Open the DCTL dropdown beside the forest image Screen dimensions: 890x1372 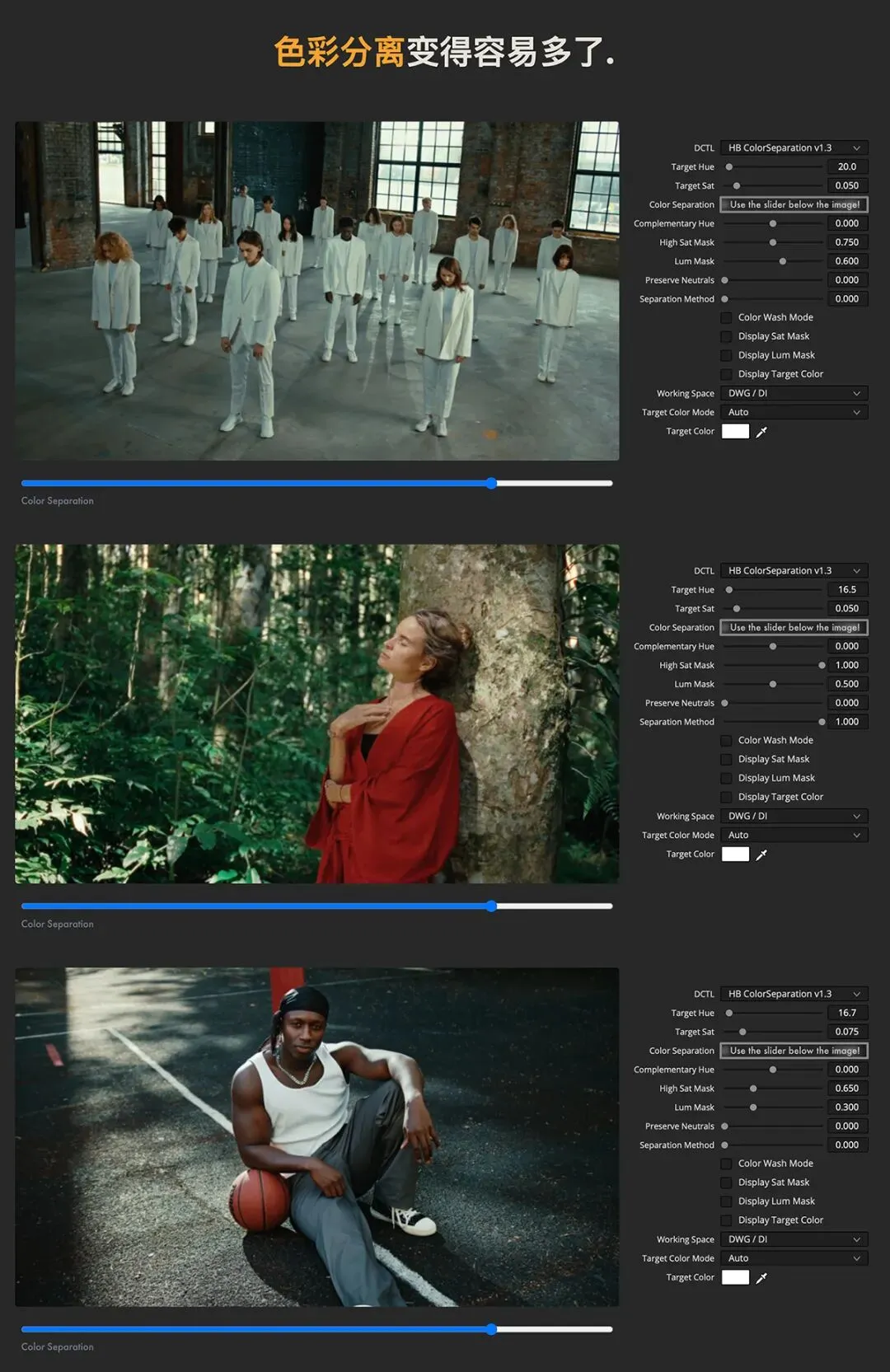[794, 571]
